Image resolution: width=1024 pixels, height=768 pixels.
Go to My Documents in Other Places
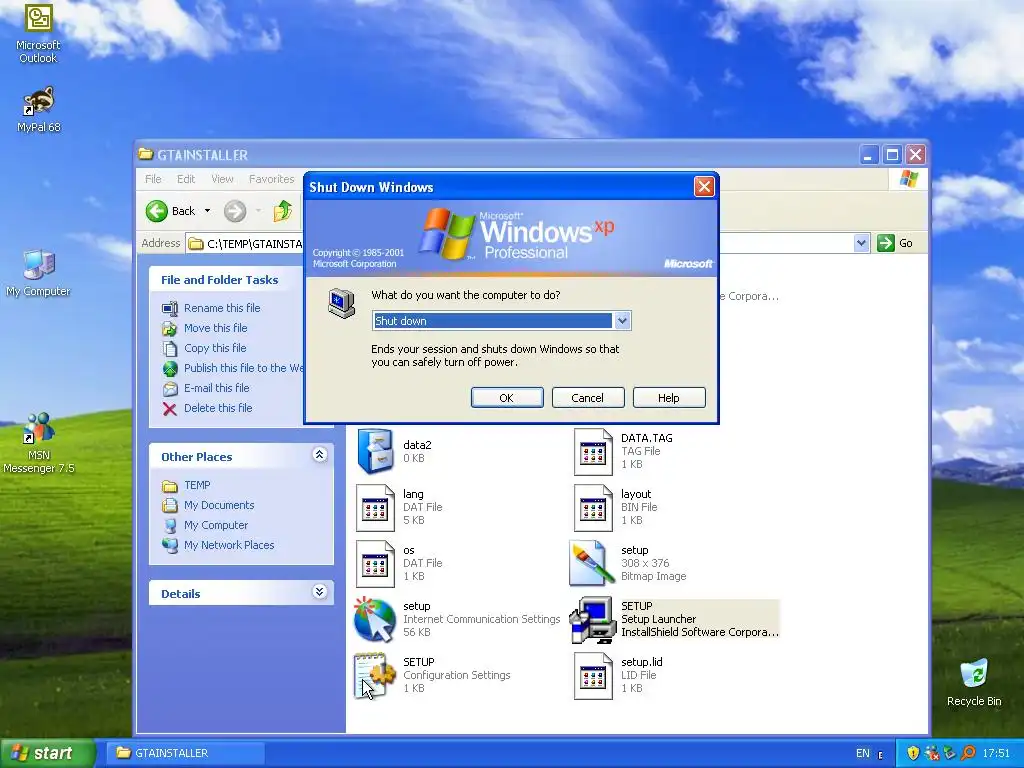pyautogui.click(x=219, y=505)
